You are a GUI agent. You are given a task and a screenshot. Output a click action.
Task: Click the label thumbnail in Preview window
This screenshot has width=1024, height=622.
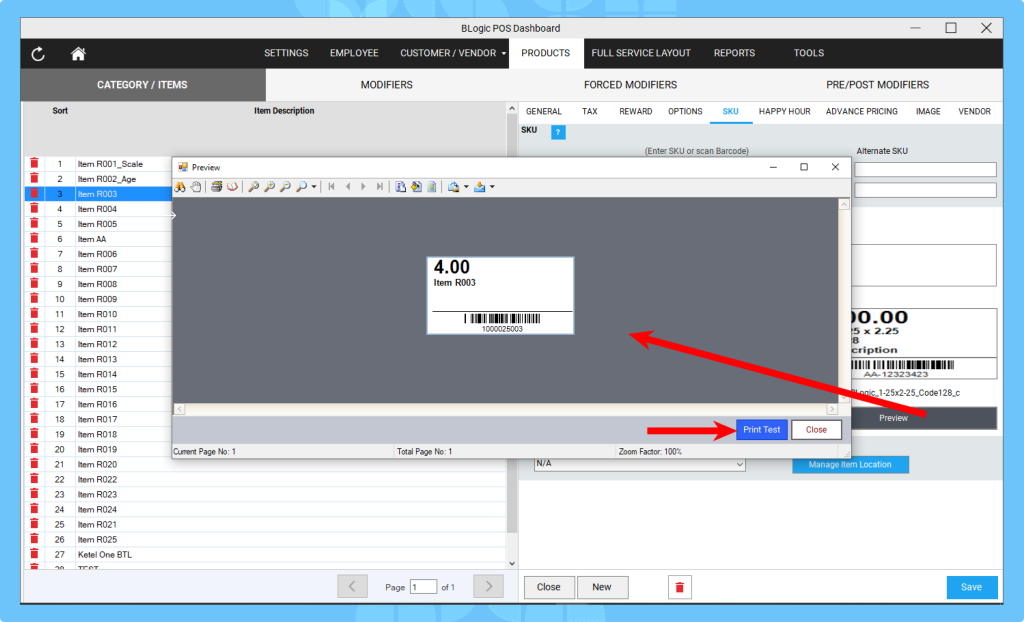[x=500, y=295]
